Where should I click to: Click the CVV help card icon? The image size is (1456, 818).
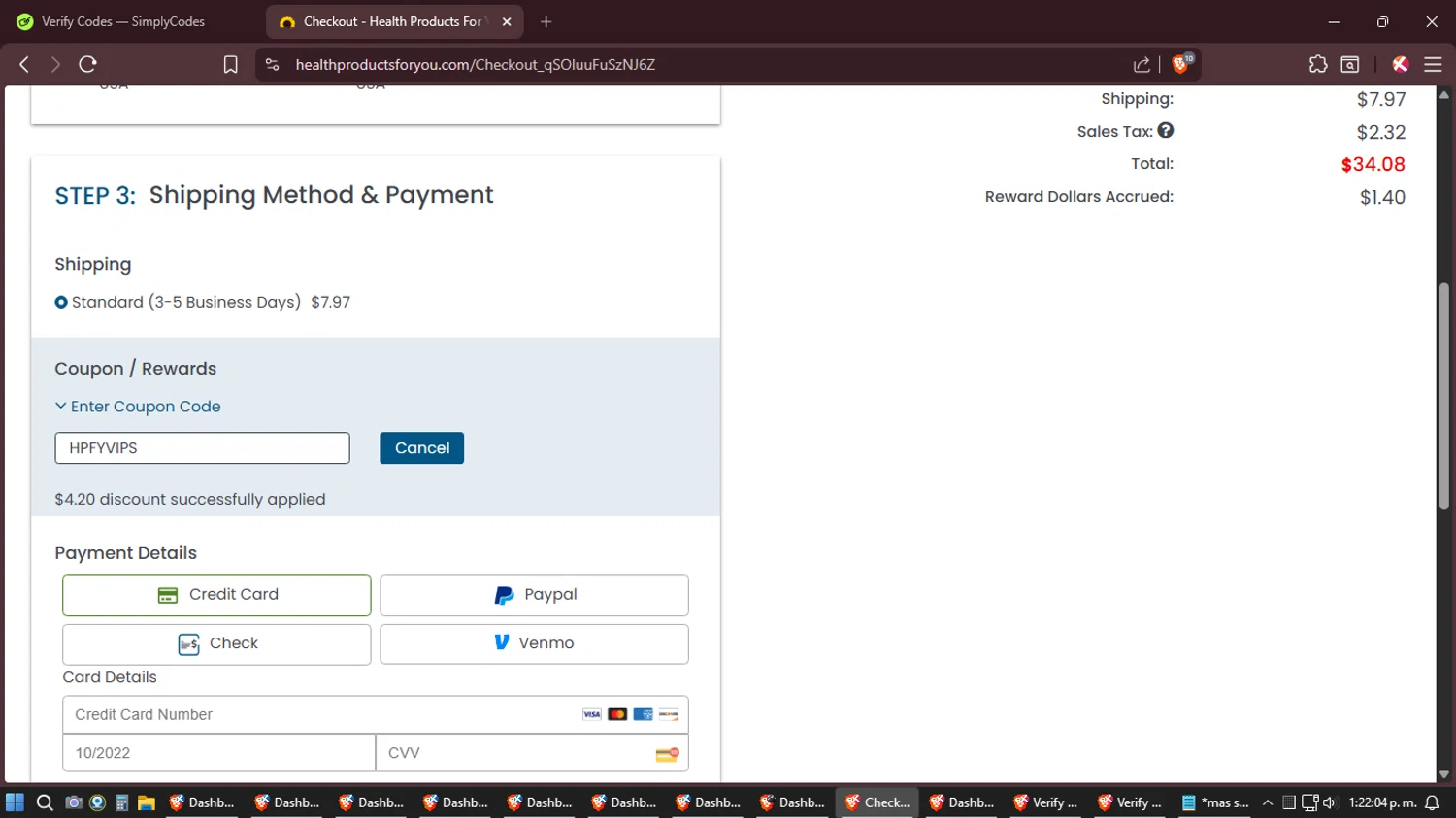667,754
